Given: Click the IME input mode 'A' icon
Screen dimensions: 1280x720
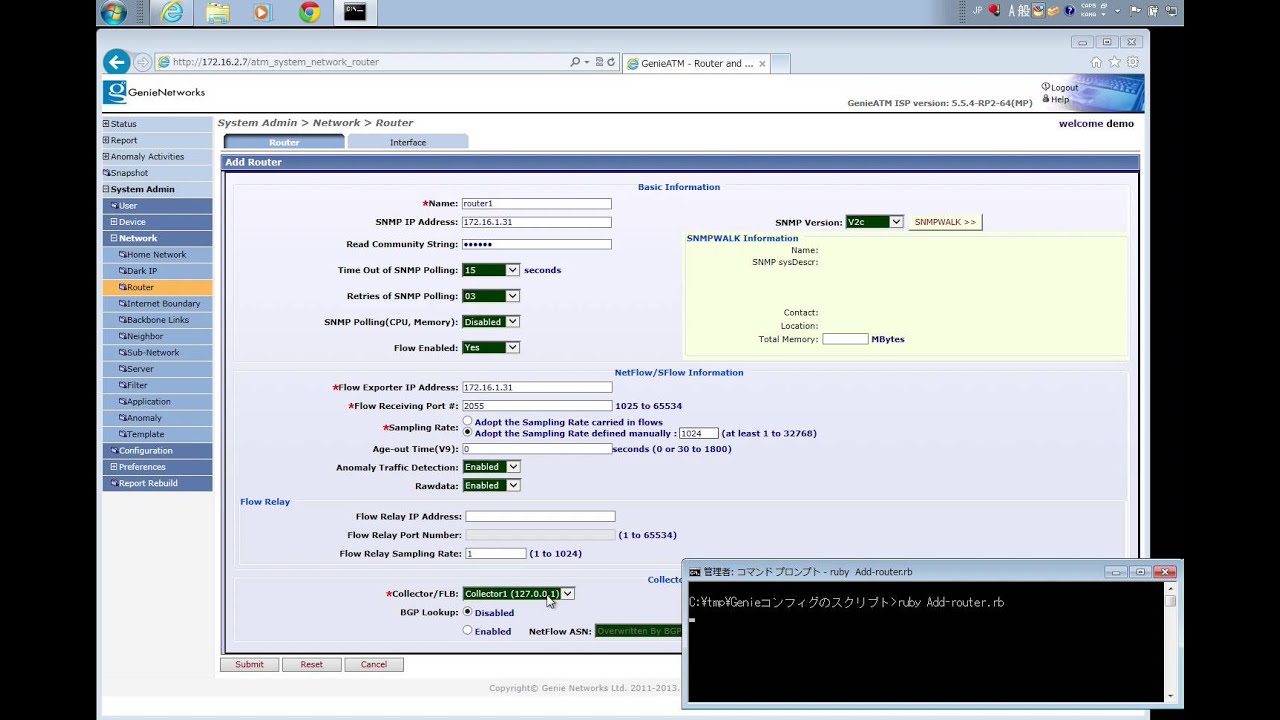Looking at the screenshot, I should tap(1012, 11).
